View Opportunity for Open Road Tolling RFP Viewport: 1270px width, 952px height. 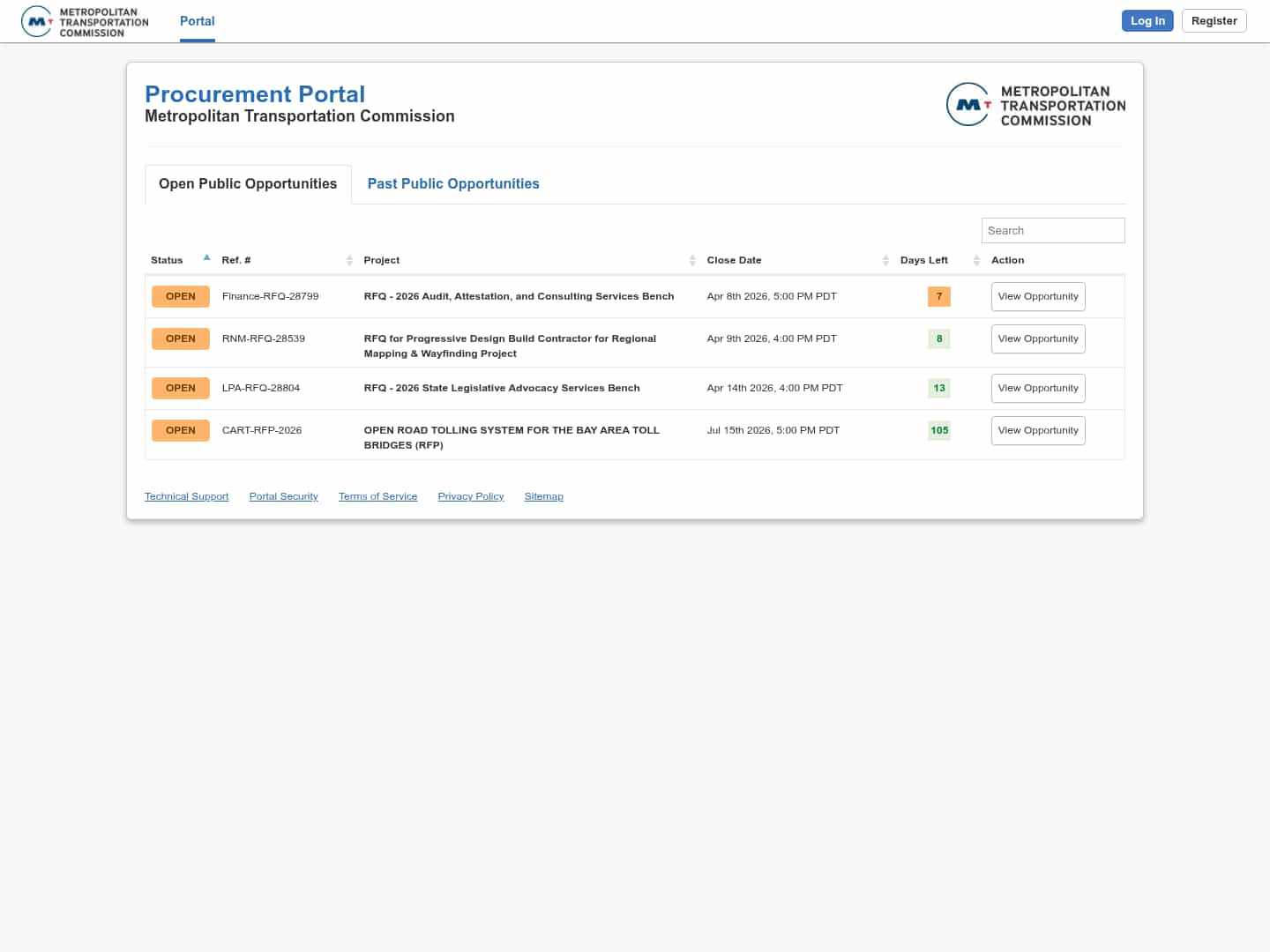coord(1037,430)
